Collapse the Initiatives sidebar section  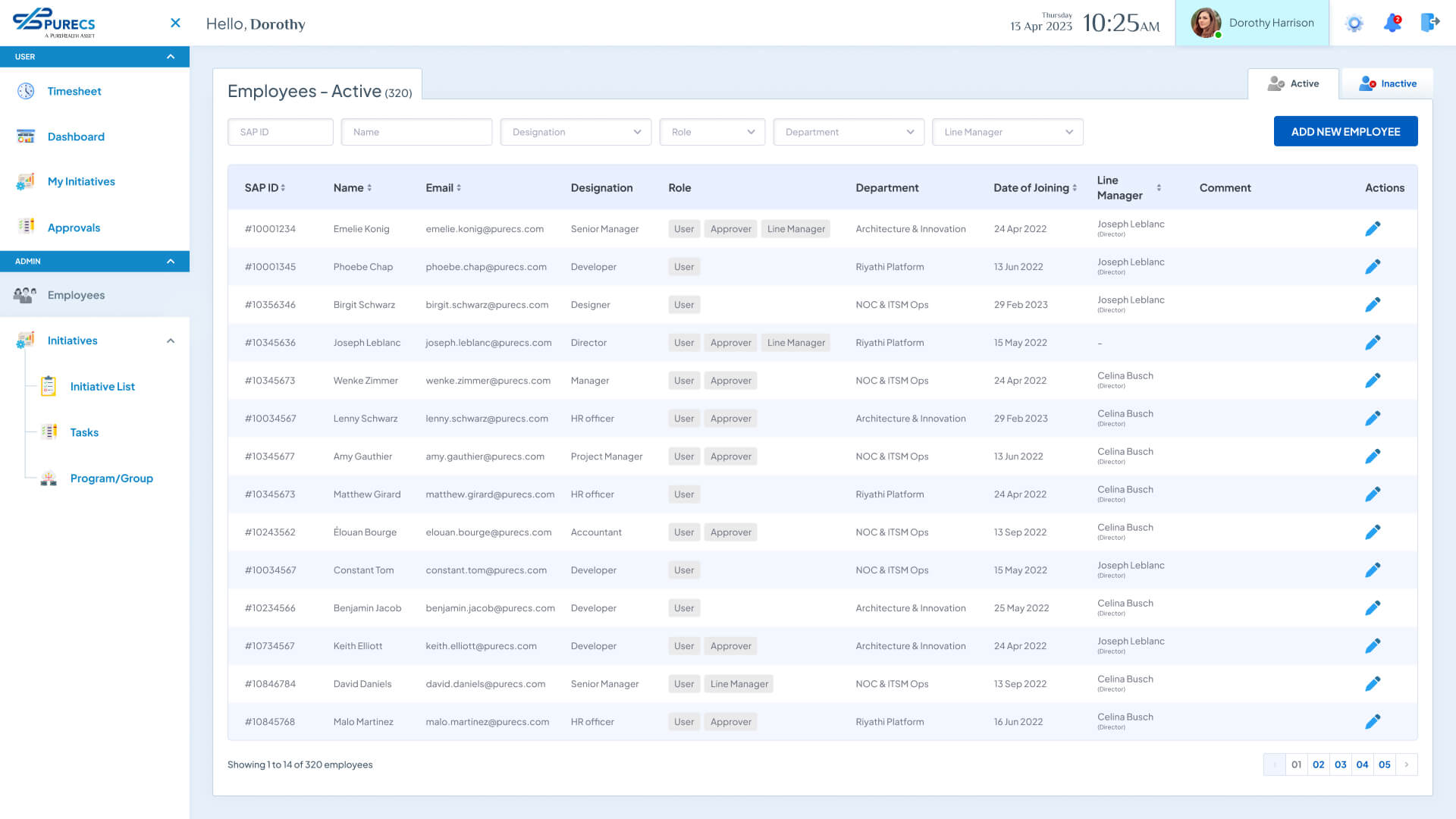[171, 341]
